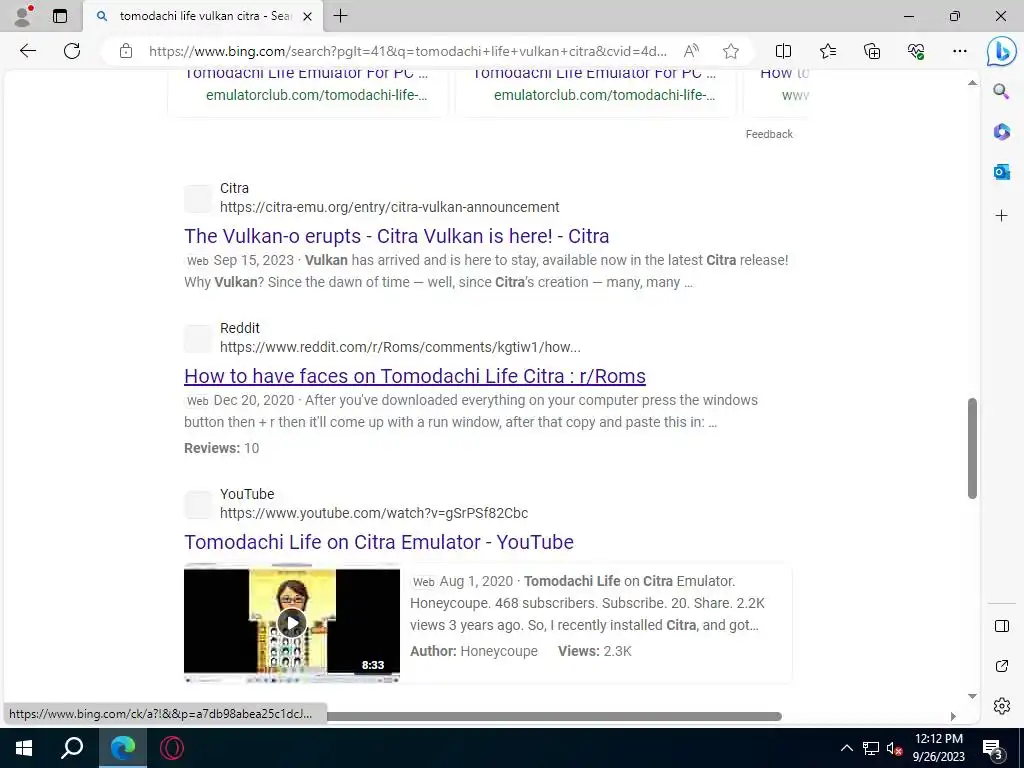
Task: Open the network status tray icon
Action: tap(870, 748)
